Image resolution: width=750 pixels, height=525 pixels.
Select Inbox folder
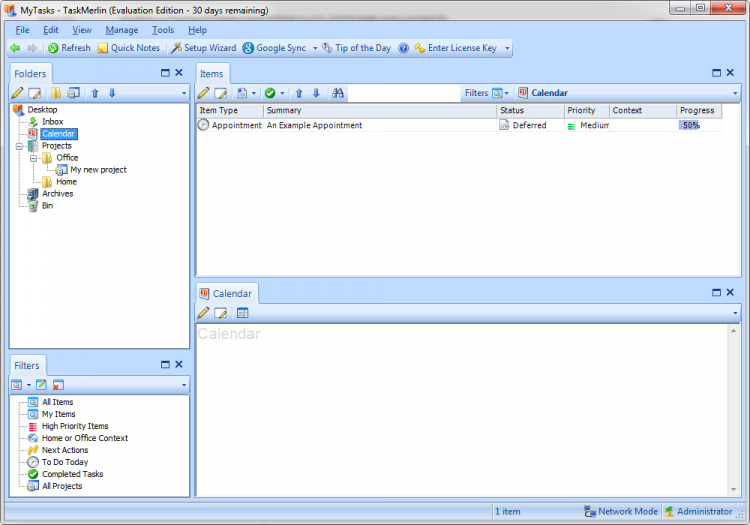click(x=52, y=121)
